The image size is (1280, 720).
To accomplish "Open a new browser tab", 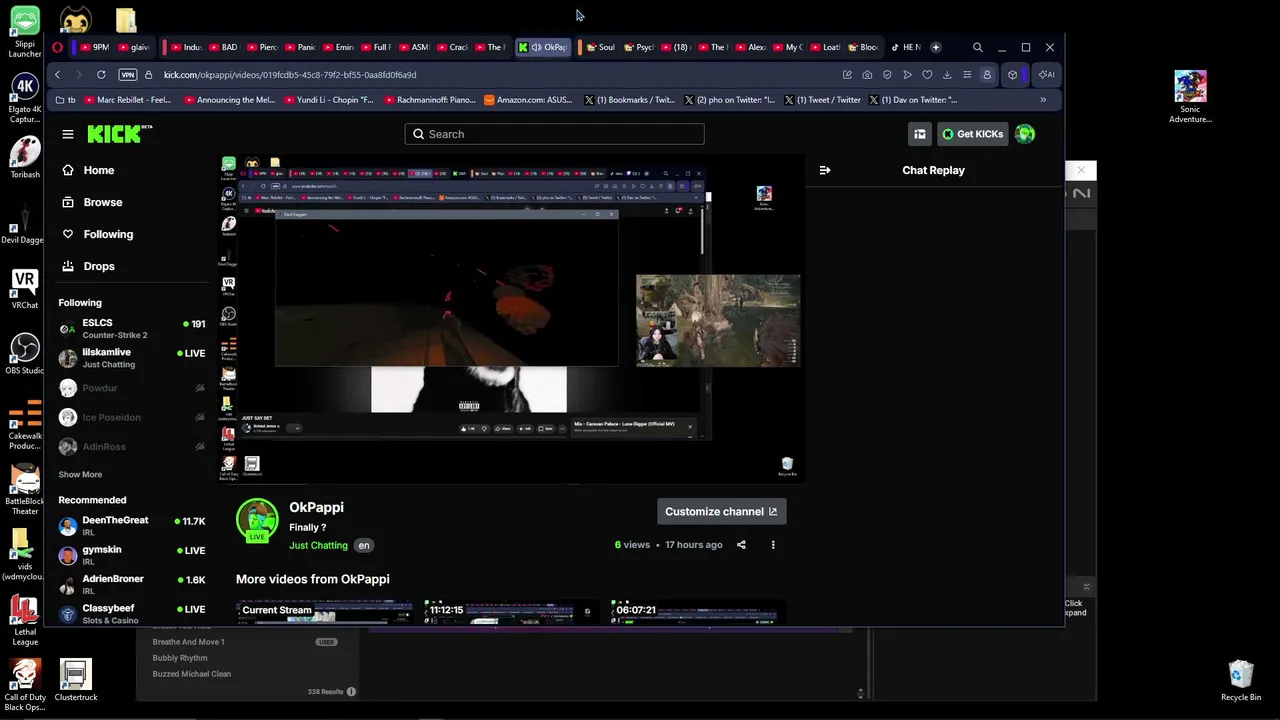I will click(x=936, y=47).
